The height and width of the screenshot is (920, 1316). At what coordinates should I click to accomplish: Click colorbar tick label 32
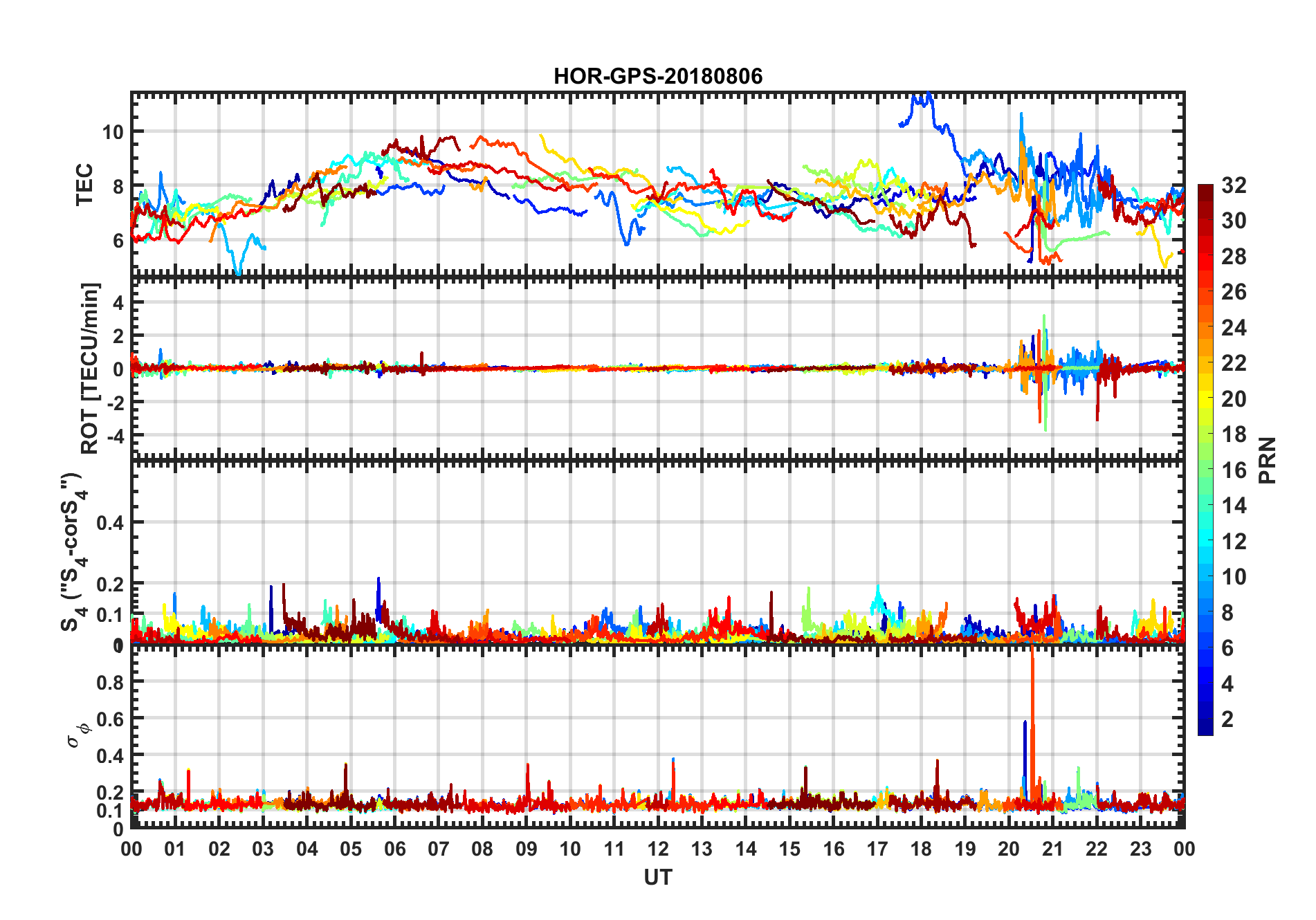coord(1234,185)
